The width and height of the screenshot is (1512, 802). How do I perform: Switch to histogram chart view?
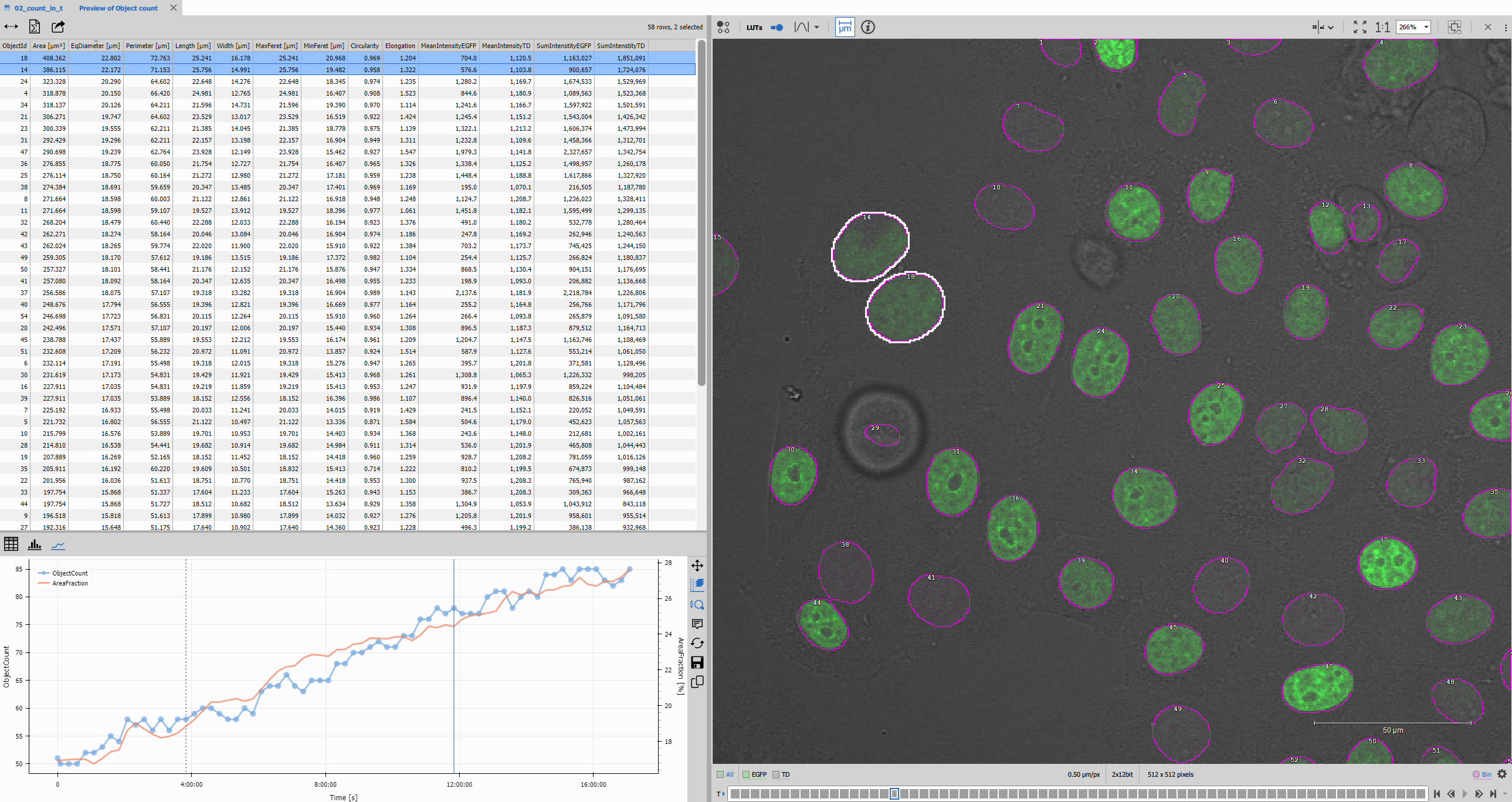34,546
